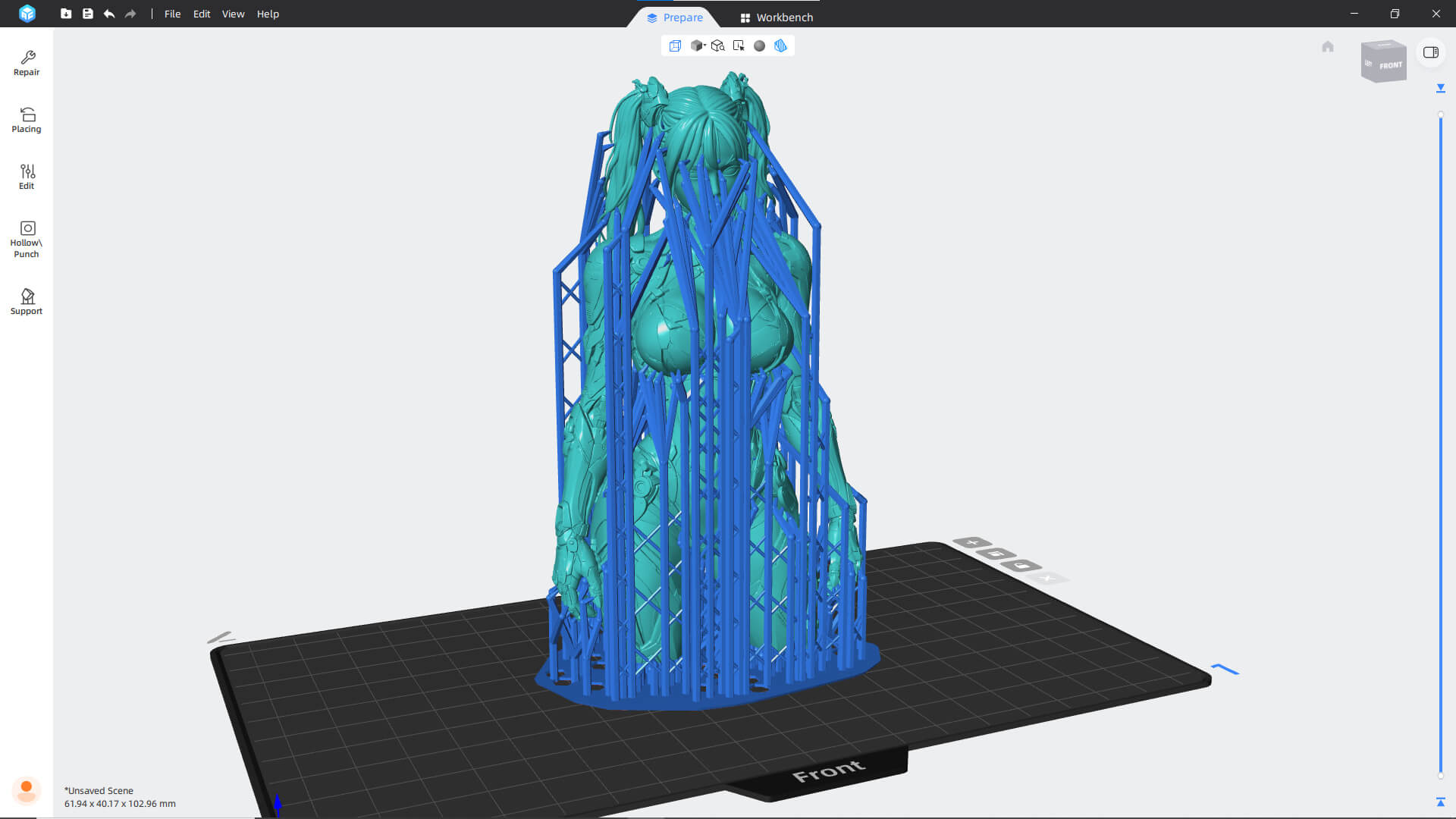Jump layer slider to top arrow
1456x819 pixels.
(1441, 89)
